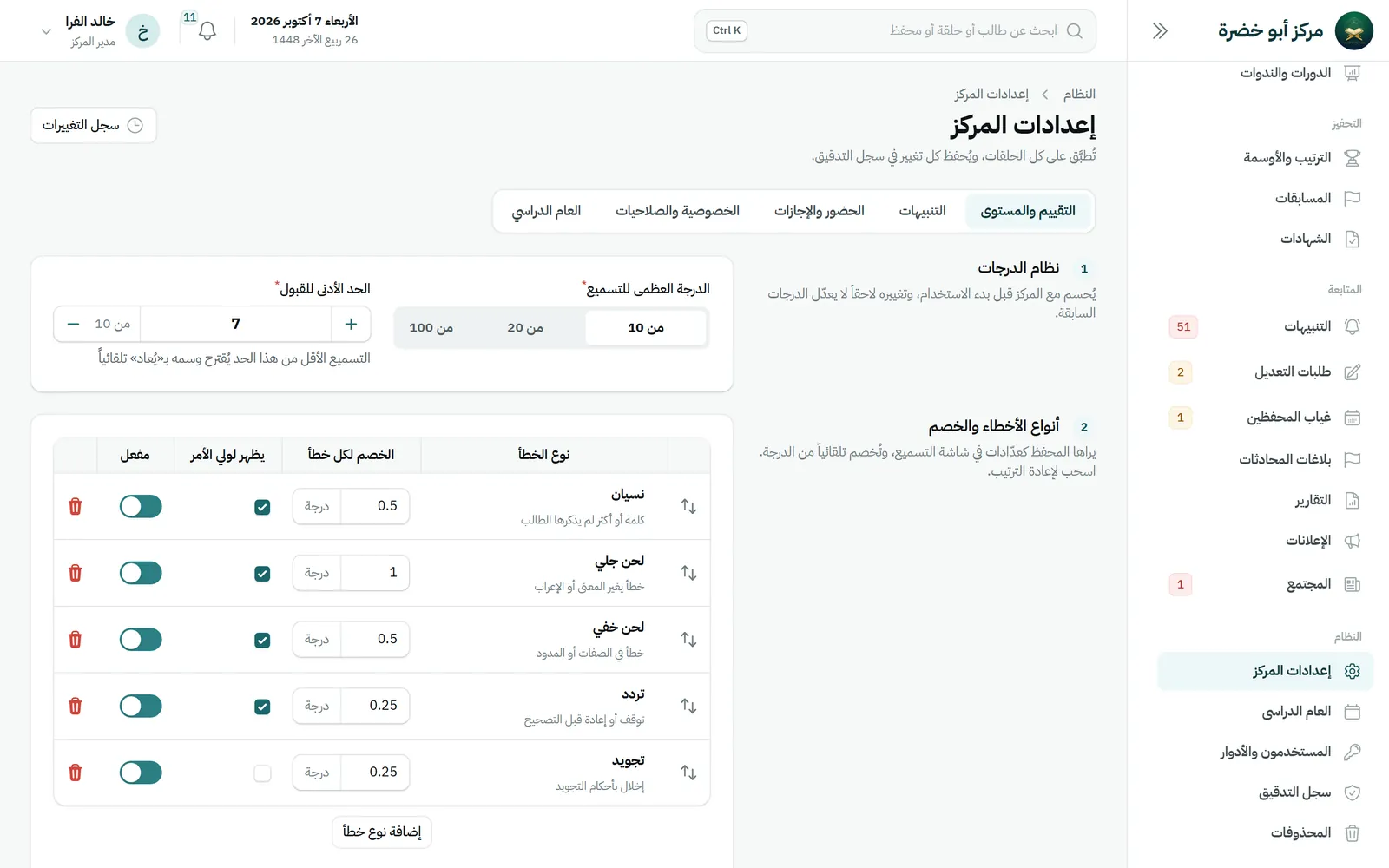Uncheck parent visibility checkbox for نسيان
1389x868 pixels.
262,507
